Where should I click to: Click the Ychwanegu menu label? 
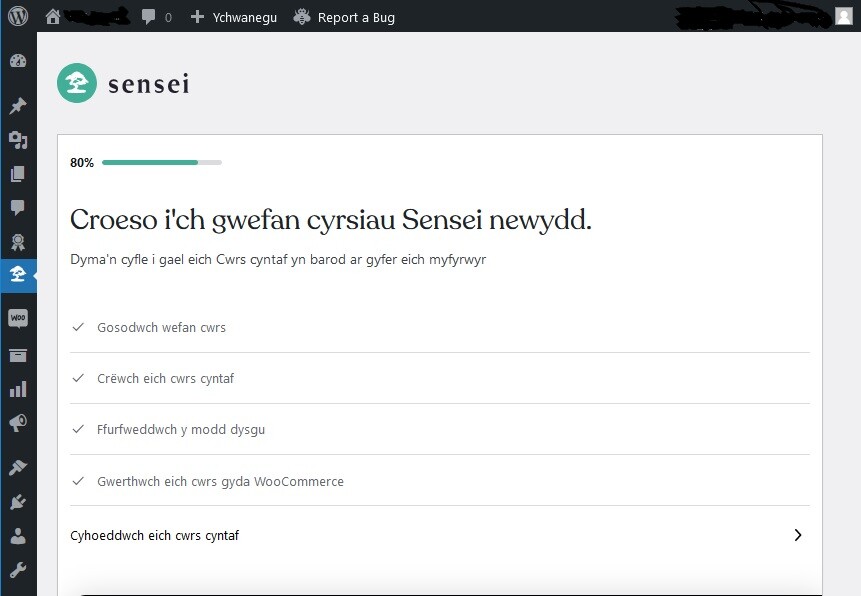click(x=245, y=18)
